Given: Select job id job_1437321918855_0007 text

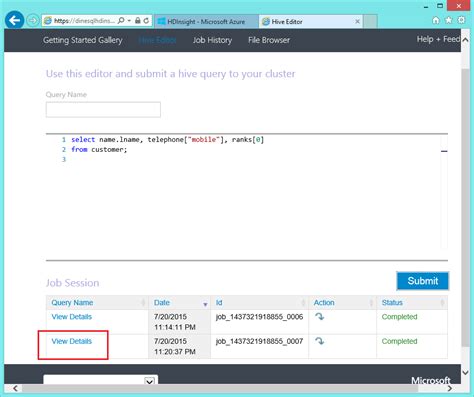Looking at the screenshot, I should 259,342.
